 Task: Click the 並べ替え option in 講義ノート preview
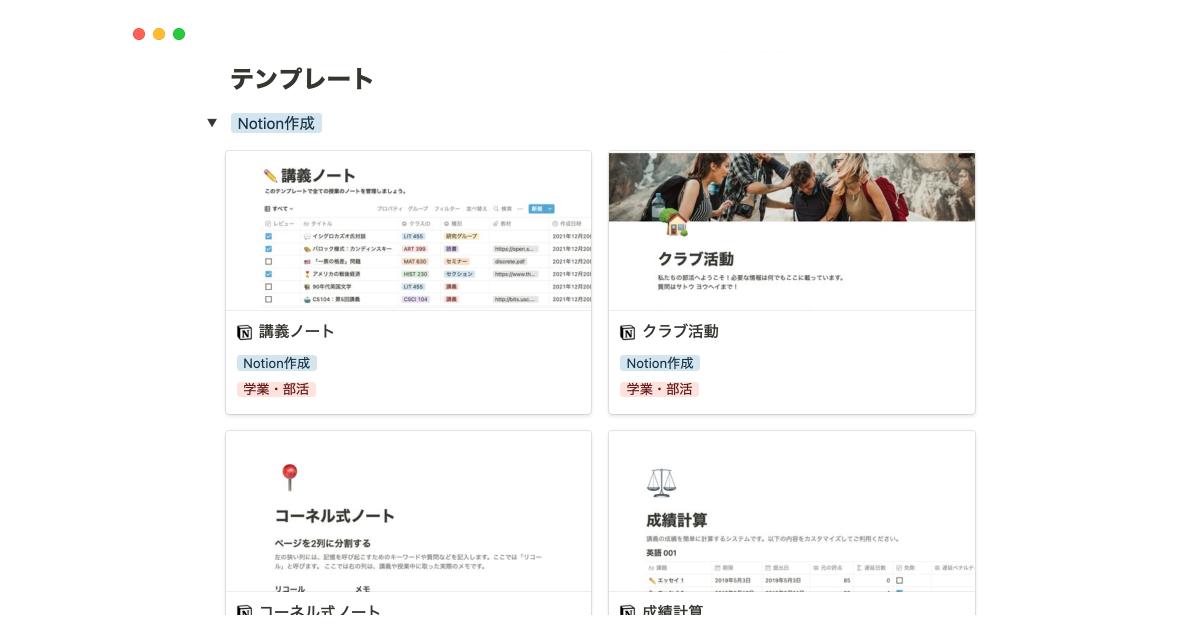[x=477, y=209]
